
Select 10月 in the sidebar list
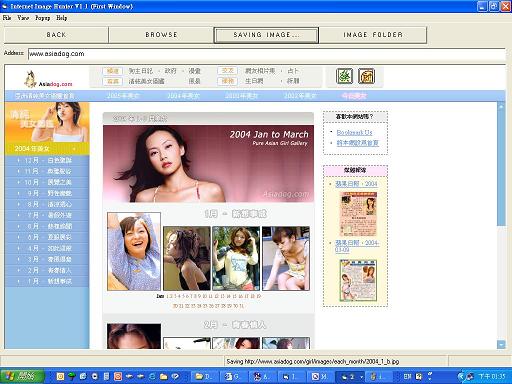(x=47, y=182)
